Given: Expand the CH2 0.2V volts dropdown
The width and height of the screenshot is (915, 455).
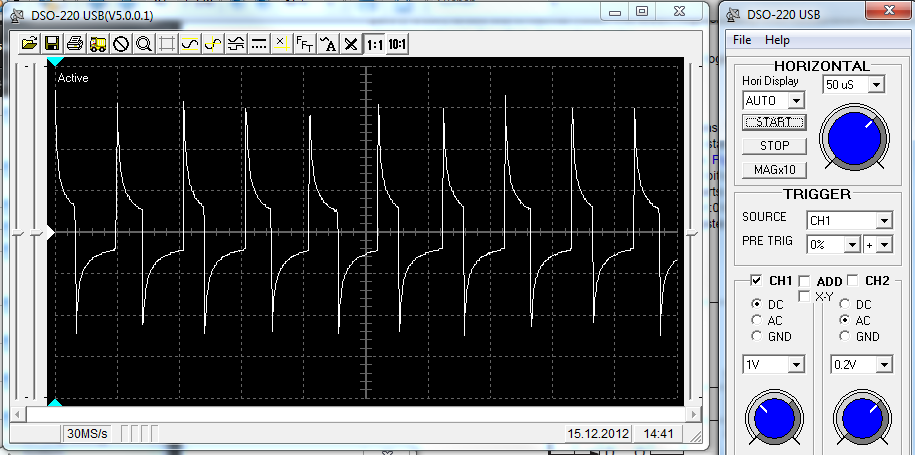Looking at the screenshot, I should pyautogui.click(x=885, y=365).
